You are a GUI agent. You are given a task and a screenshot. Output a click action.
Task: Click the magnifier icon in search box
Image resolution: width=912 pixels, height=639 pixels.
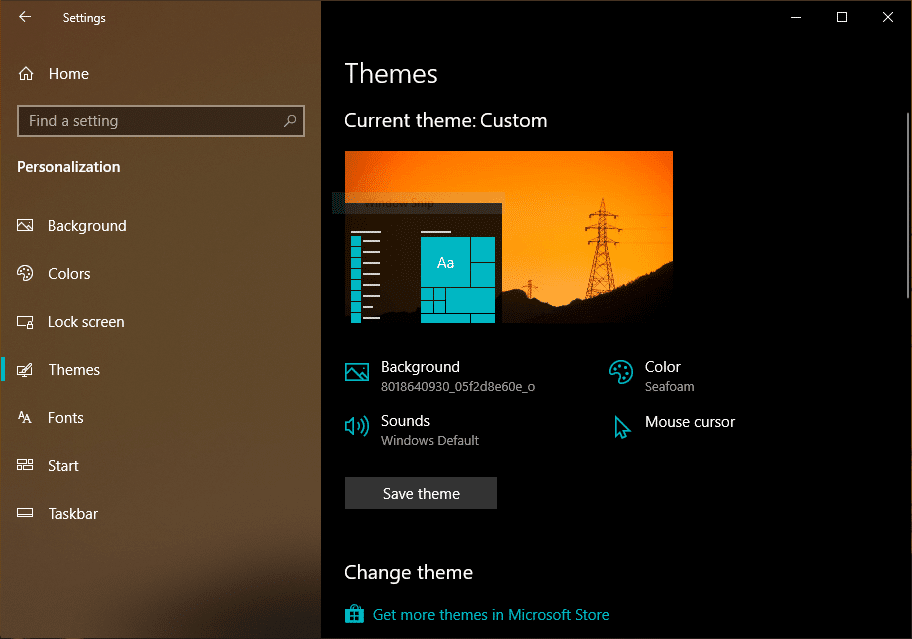point(290,121)
